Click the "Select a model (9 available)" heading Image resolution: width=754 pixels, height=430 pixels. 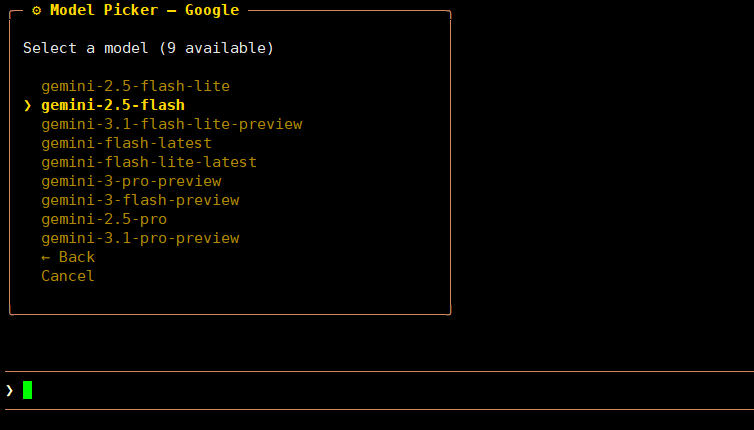tap(148, 48)
